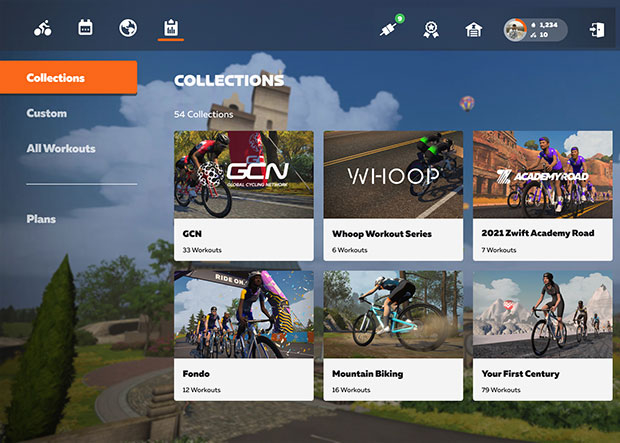620x443 pixels.
Task: Select the workouts clipboard icon
Action: pyautogui.click(x=170, y=29)
